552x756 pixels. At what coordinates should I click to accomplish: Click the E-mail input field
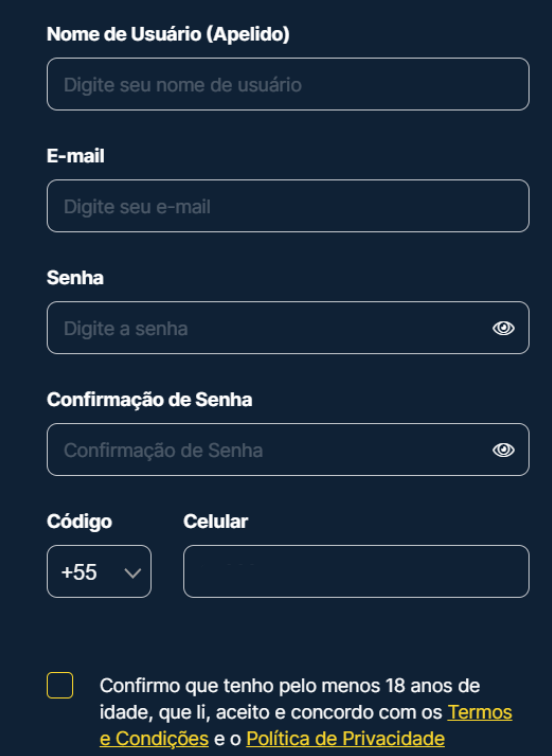(288, 206)
